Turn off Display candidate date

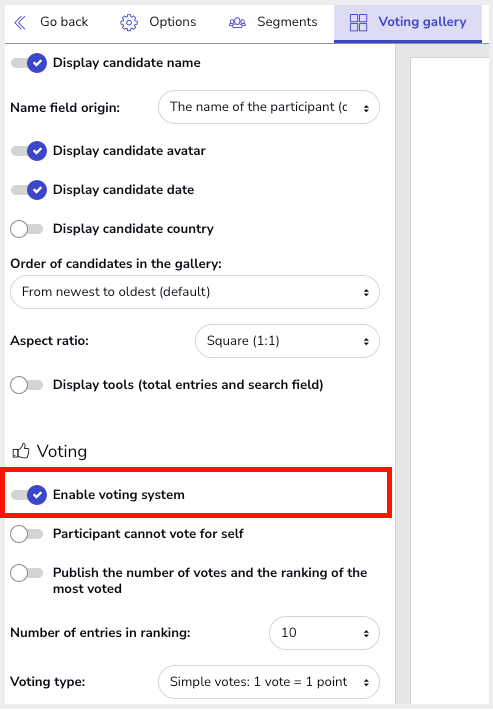point(29,190)
